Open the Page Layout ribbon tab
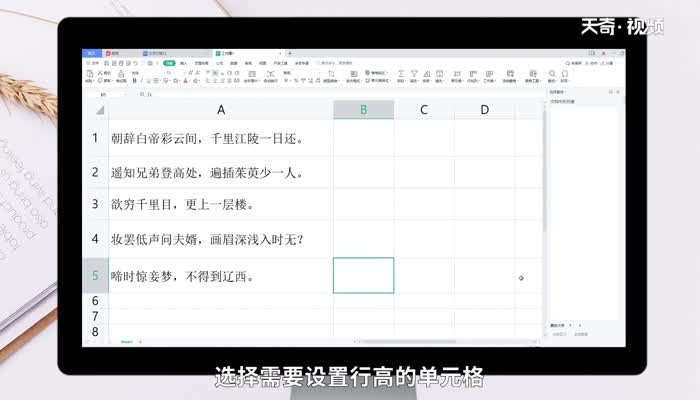Image resolution: width=700 pixels, height=400 pixels. click(x=201, y=63)
